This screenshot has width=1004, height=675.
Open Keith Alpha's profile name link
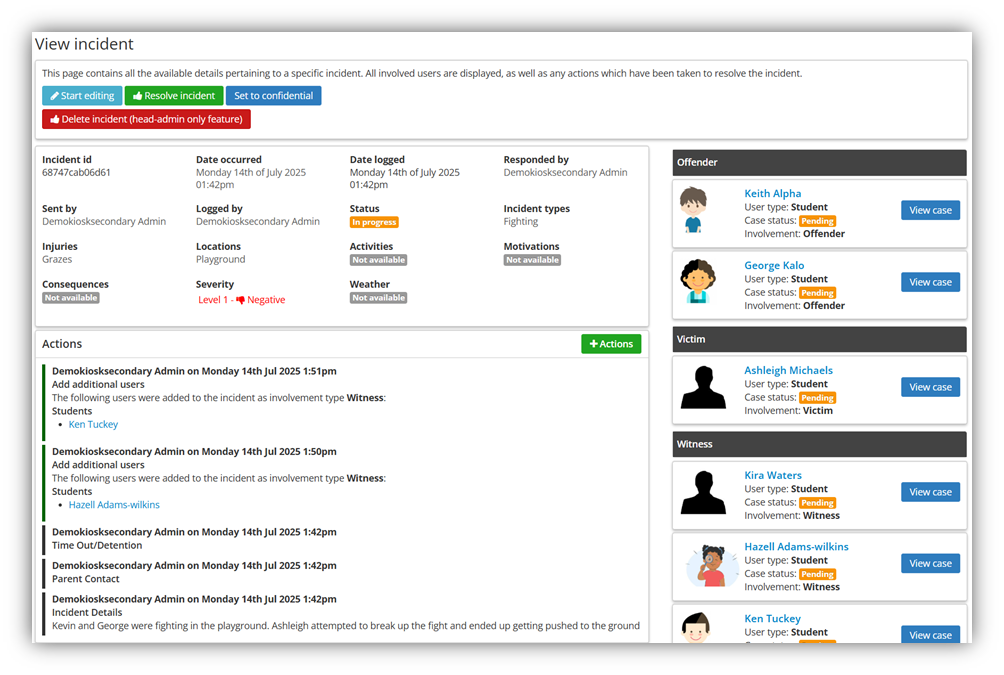point(772,194)
